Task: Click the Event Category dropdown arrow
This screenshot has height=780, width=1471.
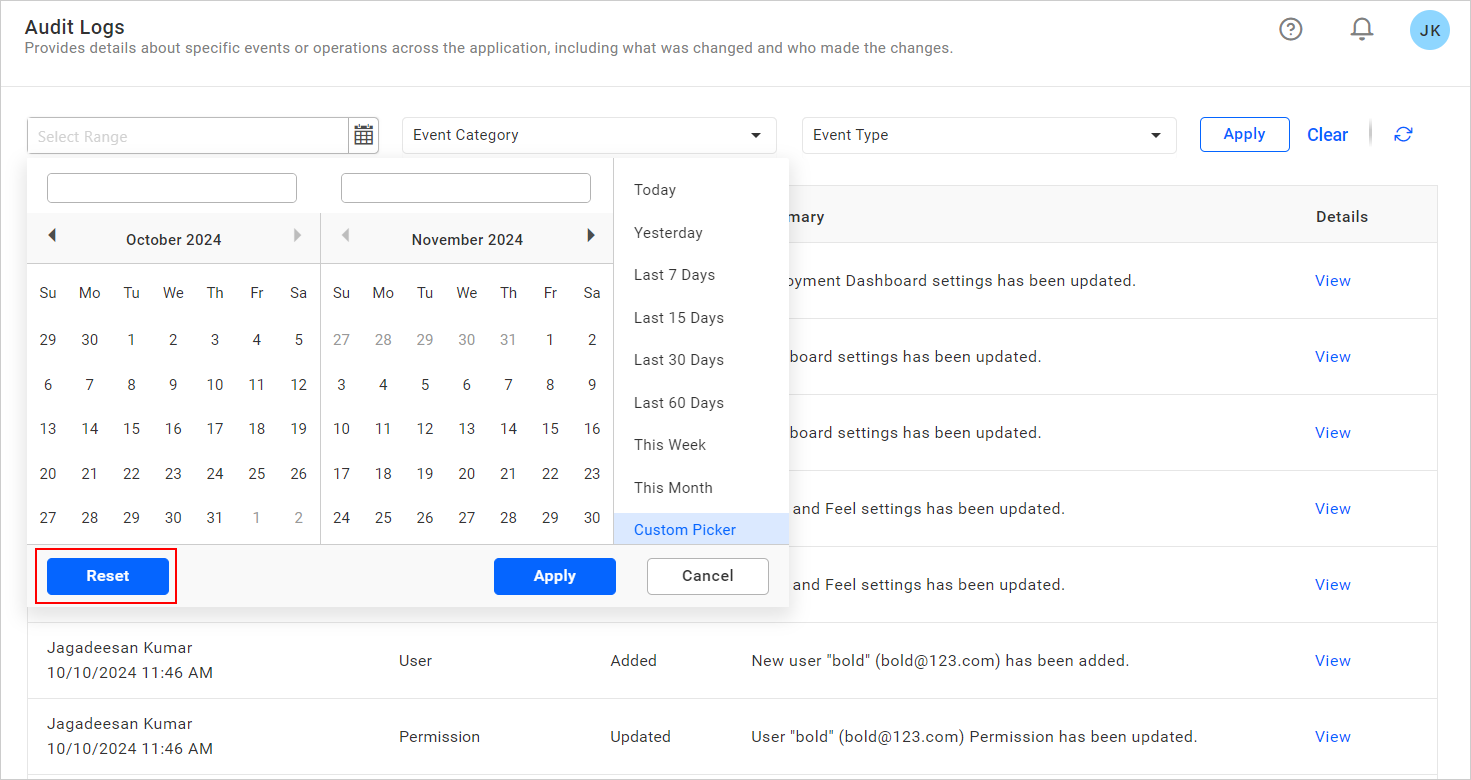Action: [755, 134]
